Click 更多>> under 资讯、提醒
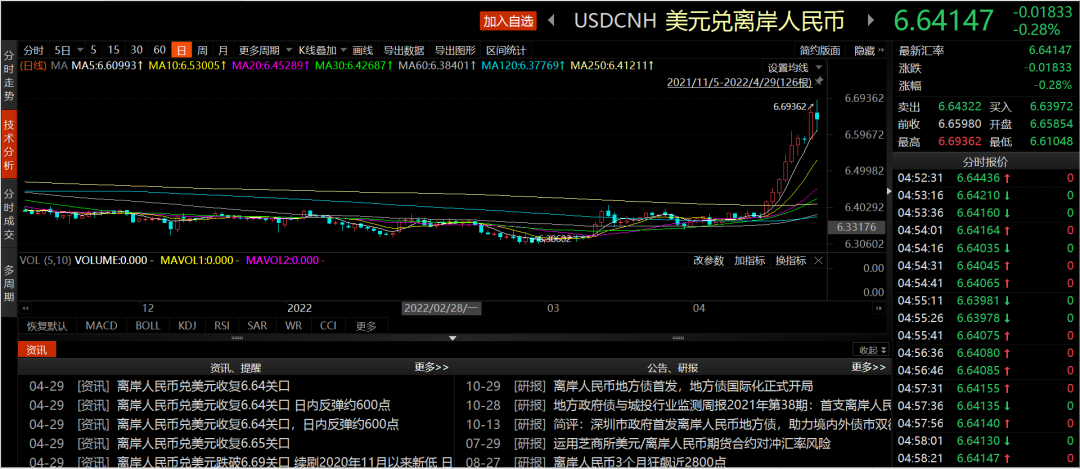1080x469 pixels. 431,367
